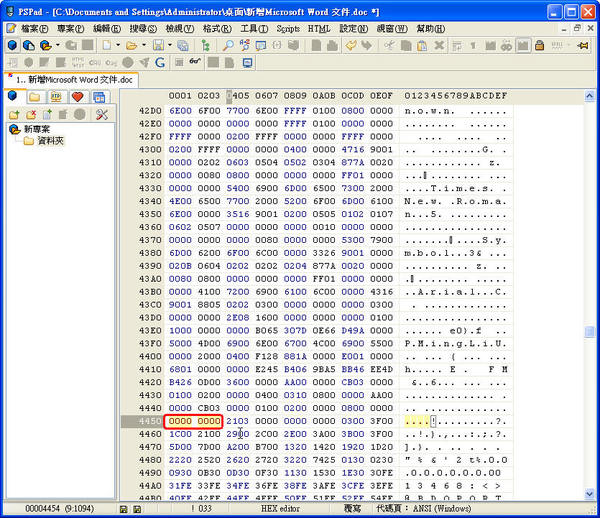Open the FTP tab in side panel
This screenshot has height=518, width=600.
(56, 97)
